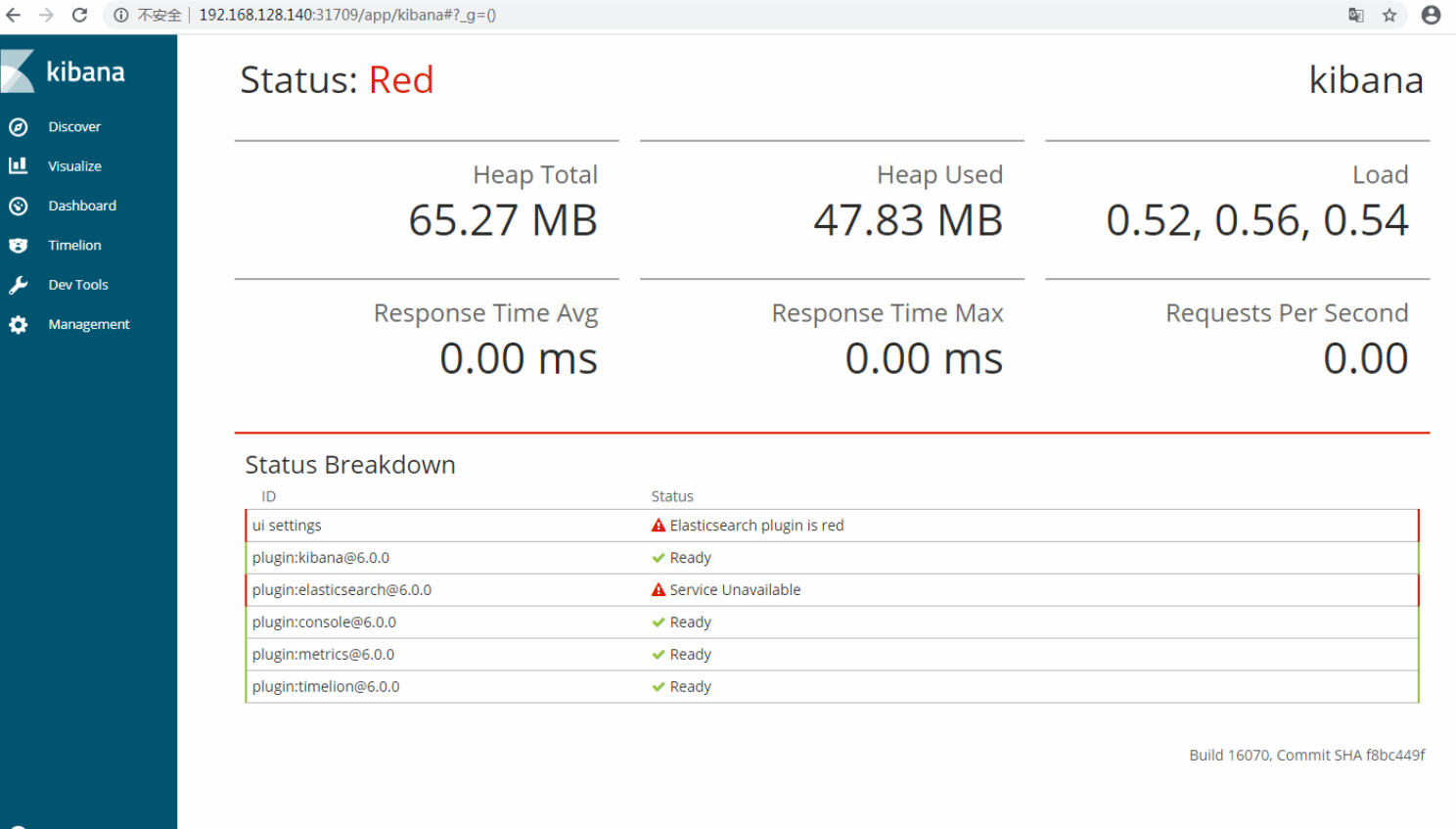Screen dimensions: 1456x829
Task: Click the site info insecure icon
Action: point(120,15)
